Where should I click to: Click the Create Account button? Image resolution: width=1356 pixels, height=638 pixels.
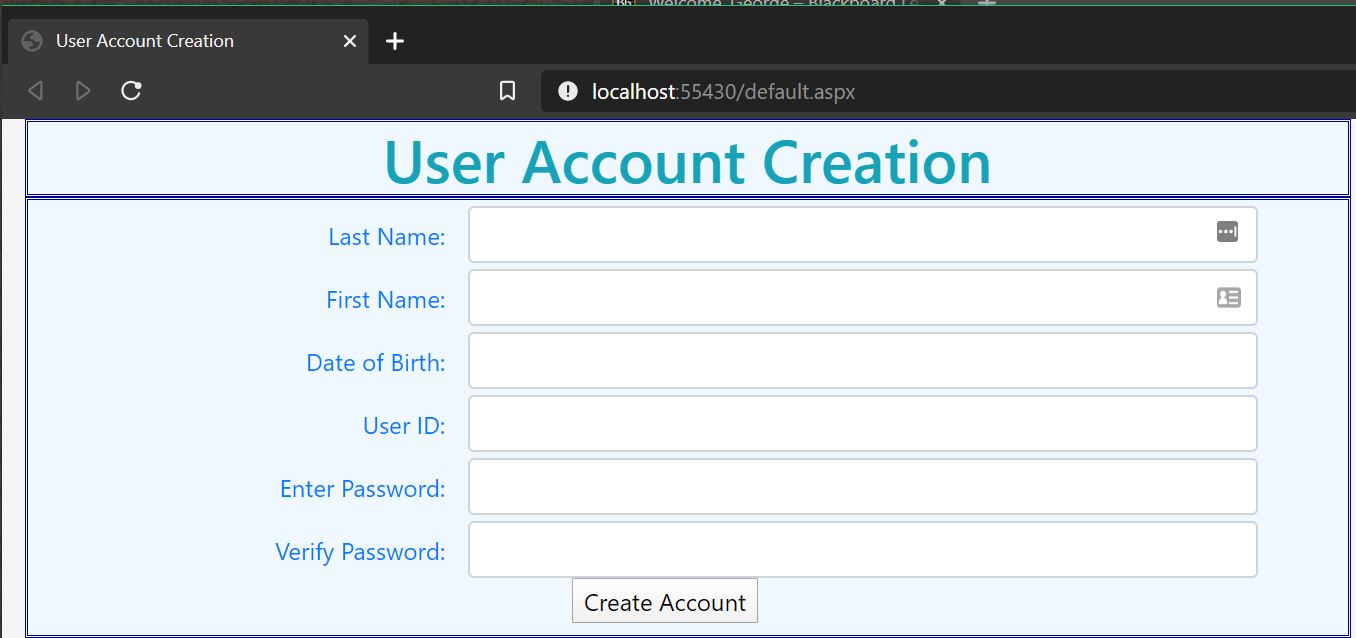pos(664,601)
